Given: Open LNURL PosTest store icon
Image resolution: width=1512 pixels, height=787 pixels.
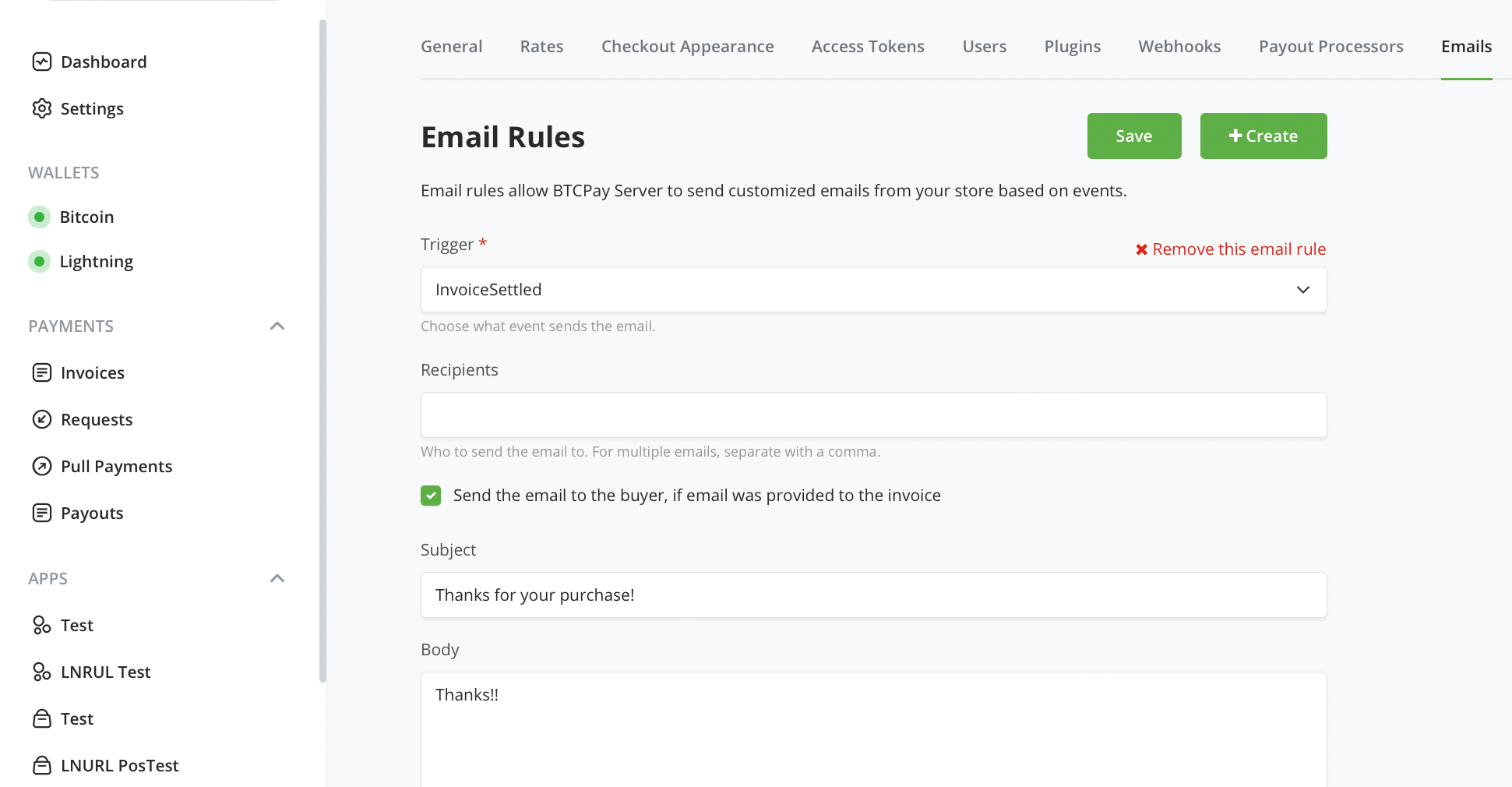Looking at the screenshot, I should click(42, 765).
